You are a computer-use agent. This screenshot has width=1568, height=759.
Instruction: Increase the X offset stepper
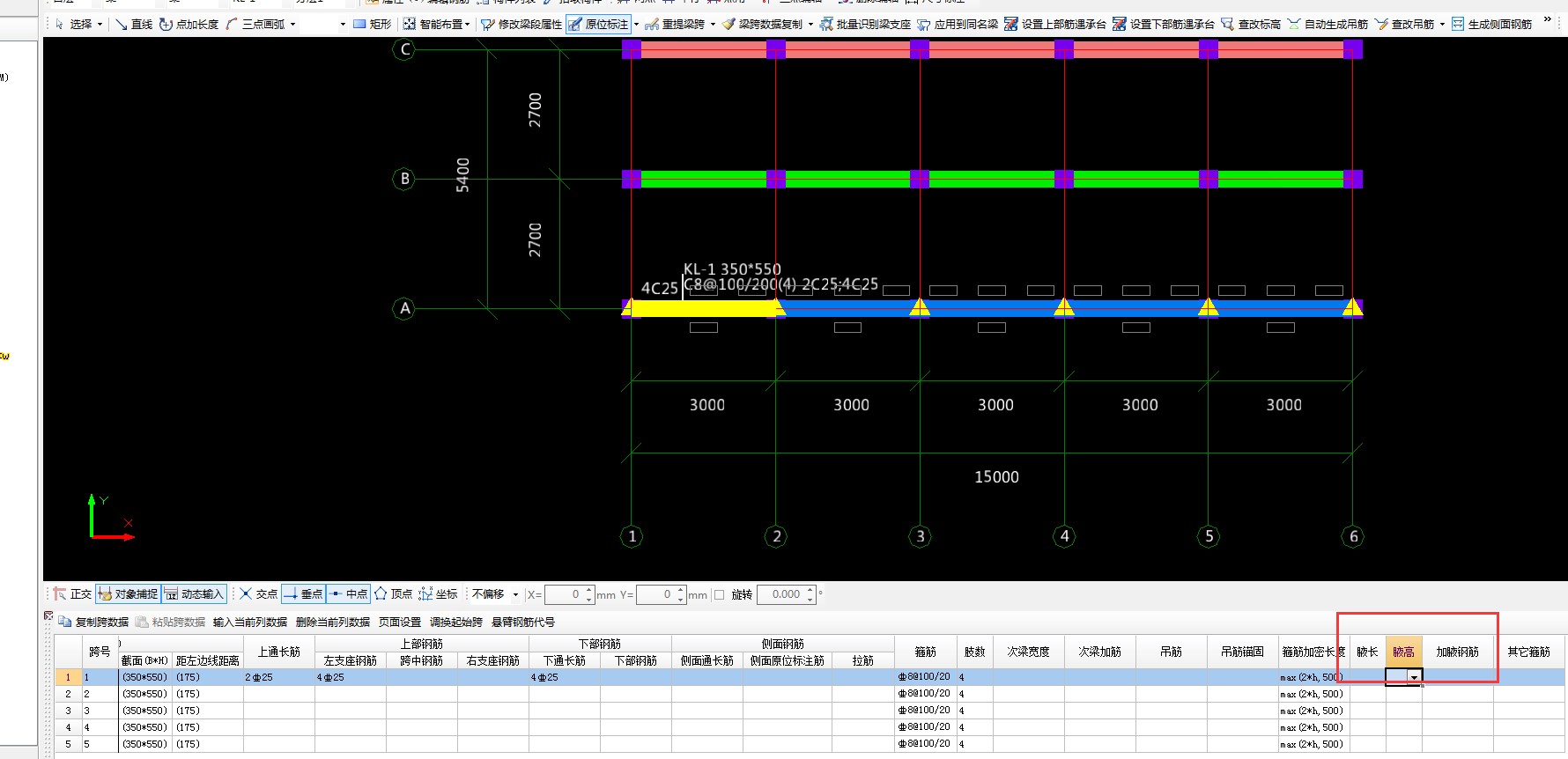(589, 590)
